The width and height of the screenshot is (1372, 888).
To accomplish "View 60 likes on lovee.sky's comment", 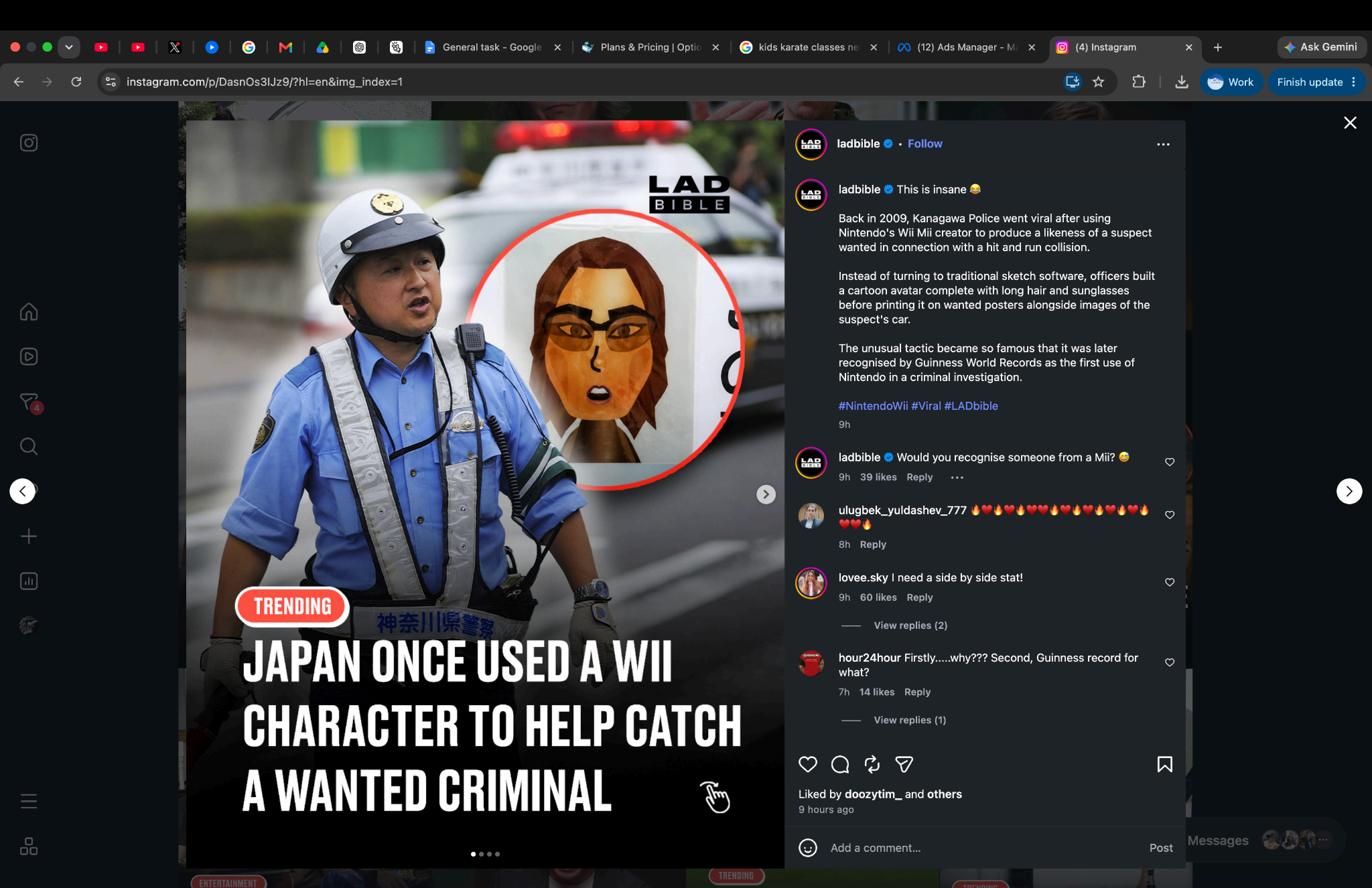I will pos(878,597).
